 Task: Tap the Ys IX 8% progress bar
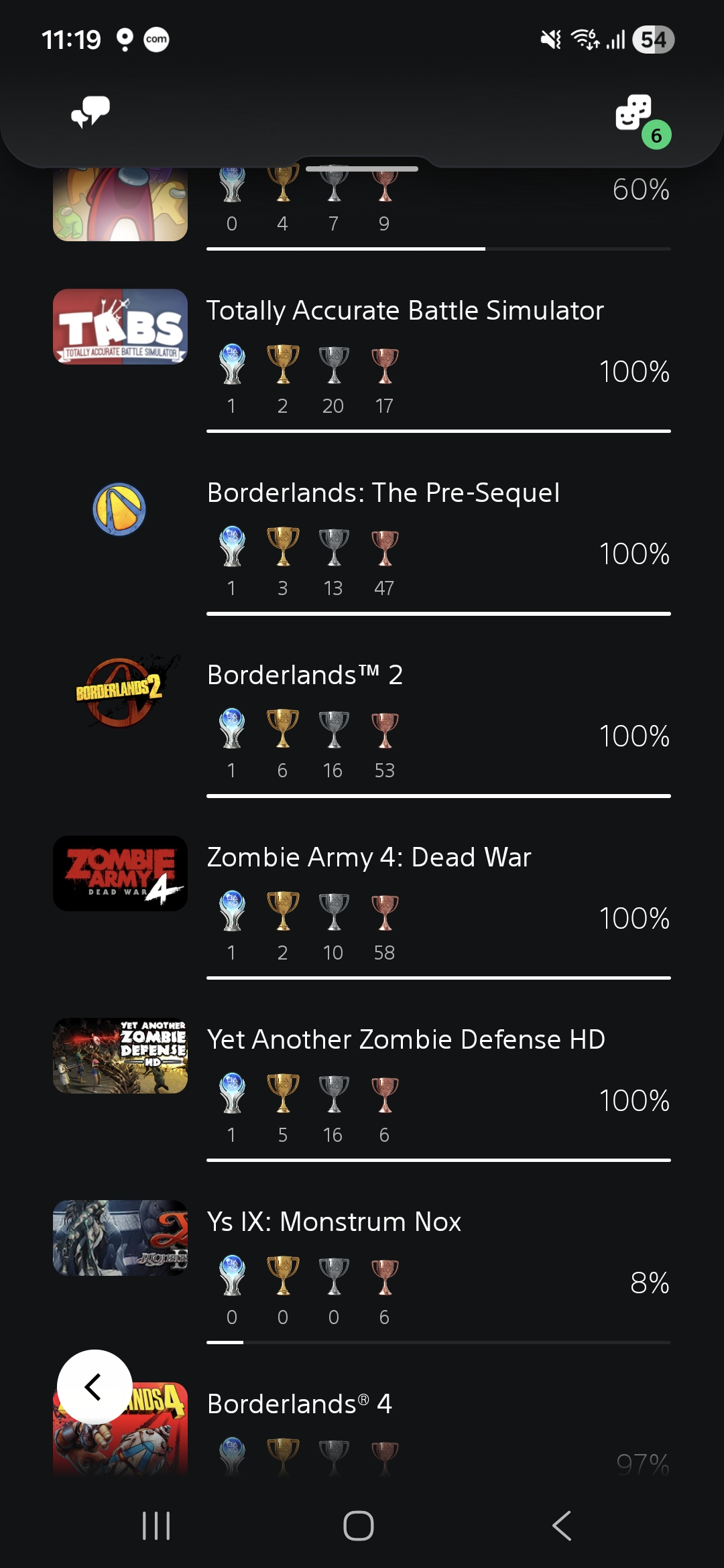[438, 1342]
